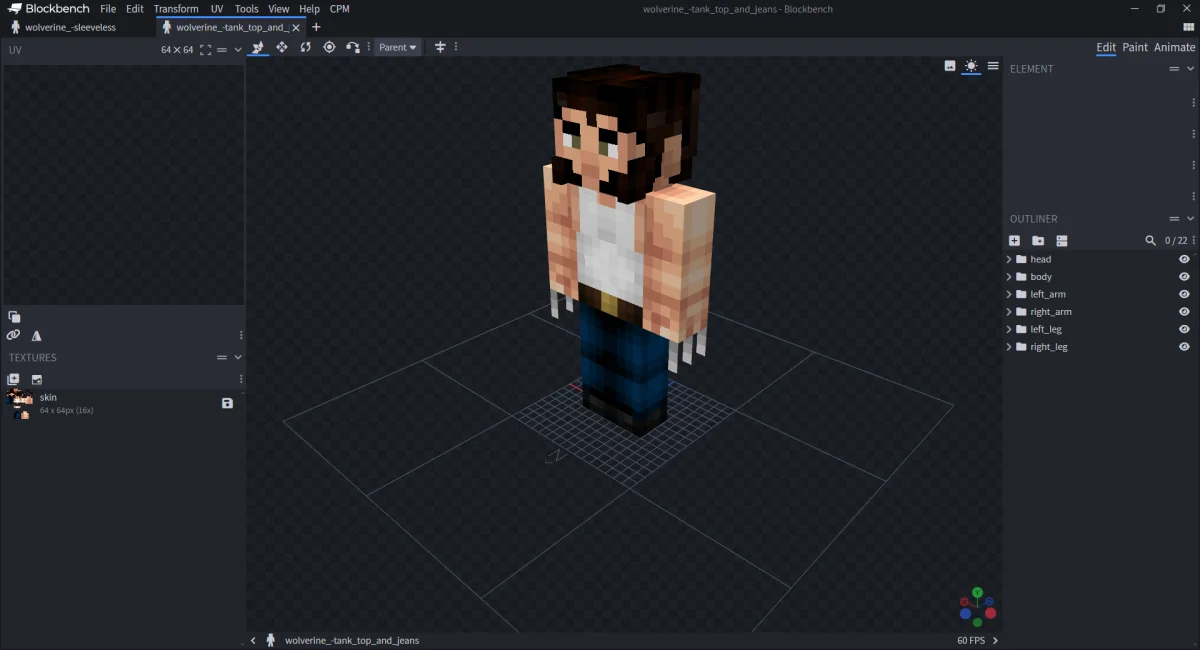Open the Edit menu
Image resolution: width=1200 pixels, height=650 pixels.
click(135, 9)
